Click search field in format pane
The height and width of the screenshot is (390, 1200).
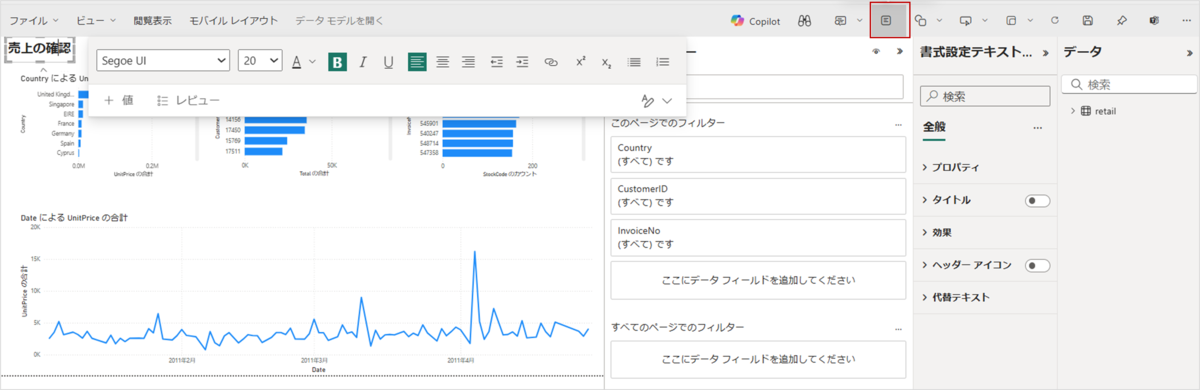click(x=985, y=96)
